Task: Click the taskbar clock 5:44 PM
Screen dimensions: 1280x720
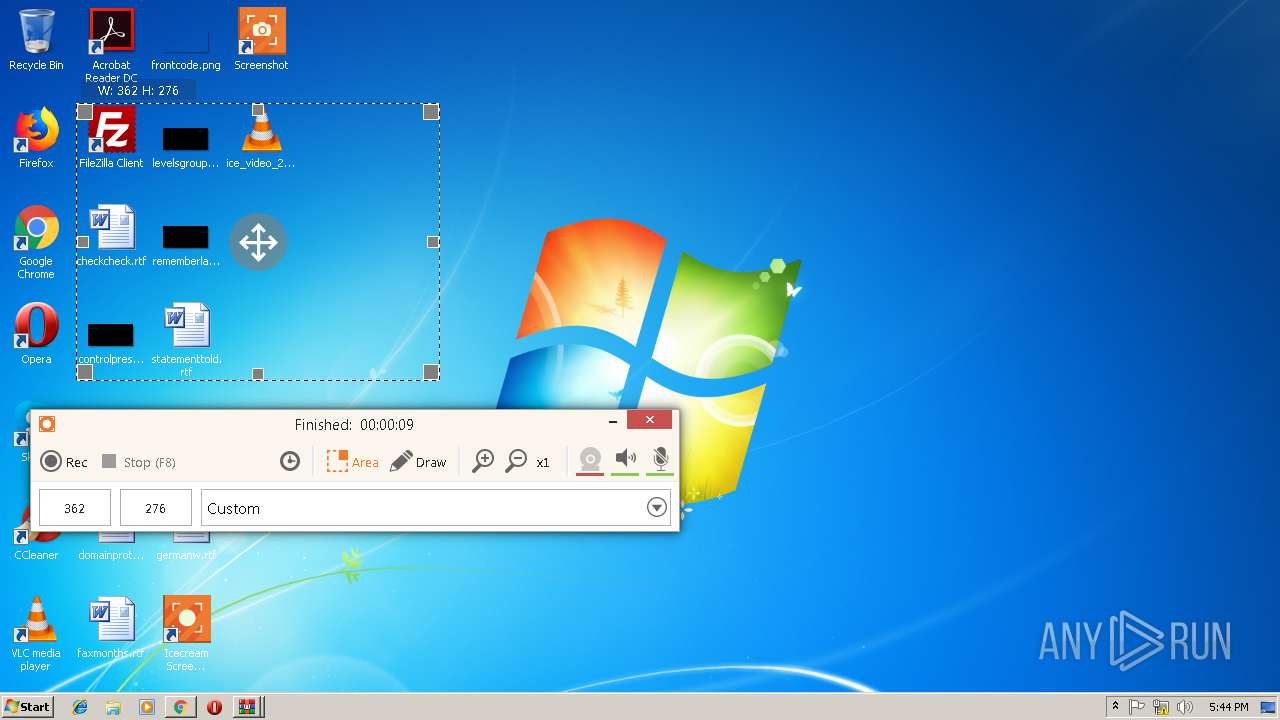Action: pos(1228,707)
